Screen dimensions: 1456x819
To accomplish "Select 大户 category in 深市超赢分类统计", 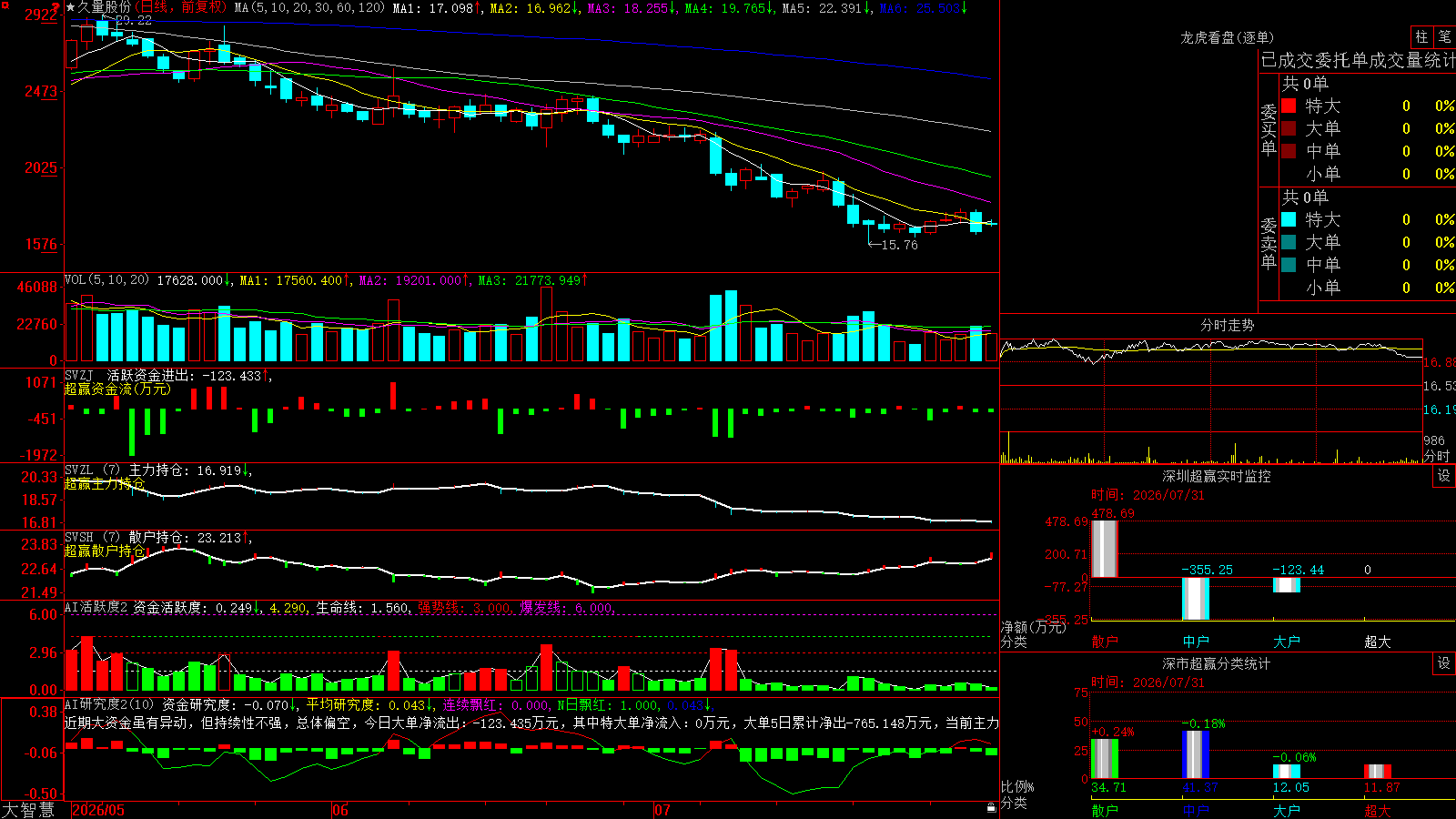I will point(1287,811).
